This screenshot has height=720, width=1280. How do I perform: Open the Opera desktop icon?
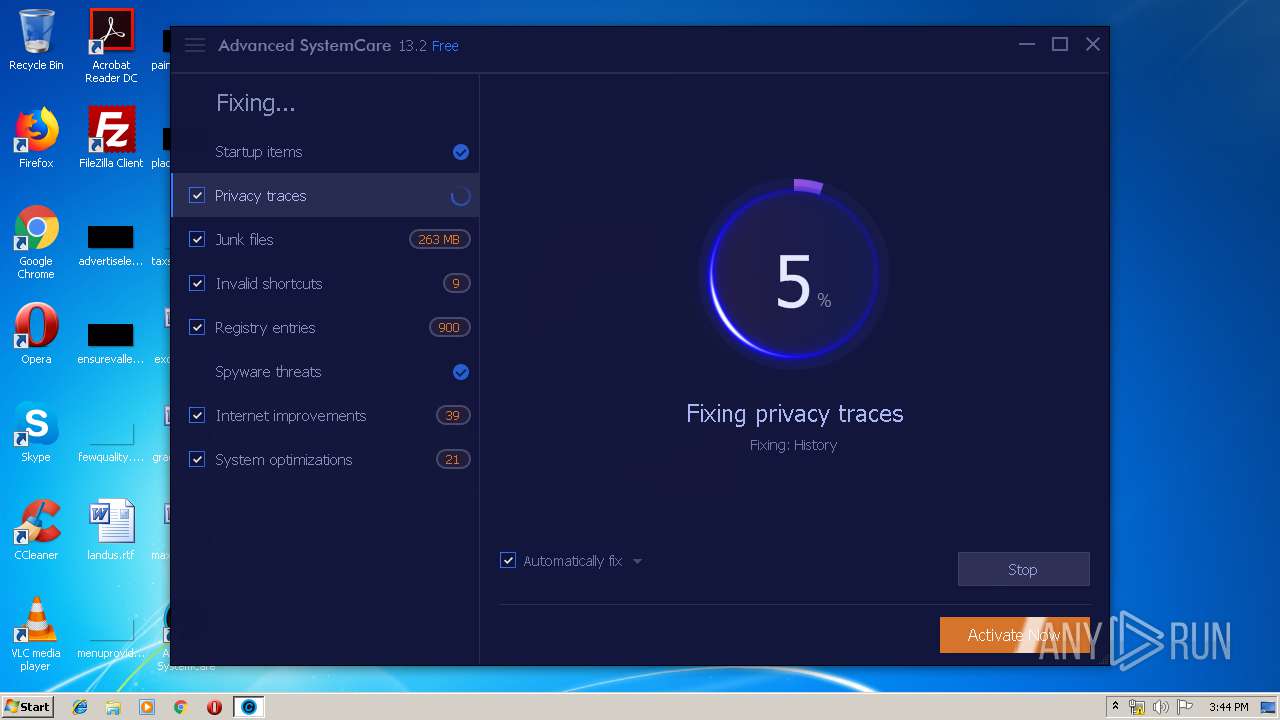tap(36, 335)
